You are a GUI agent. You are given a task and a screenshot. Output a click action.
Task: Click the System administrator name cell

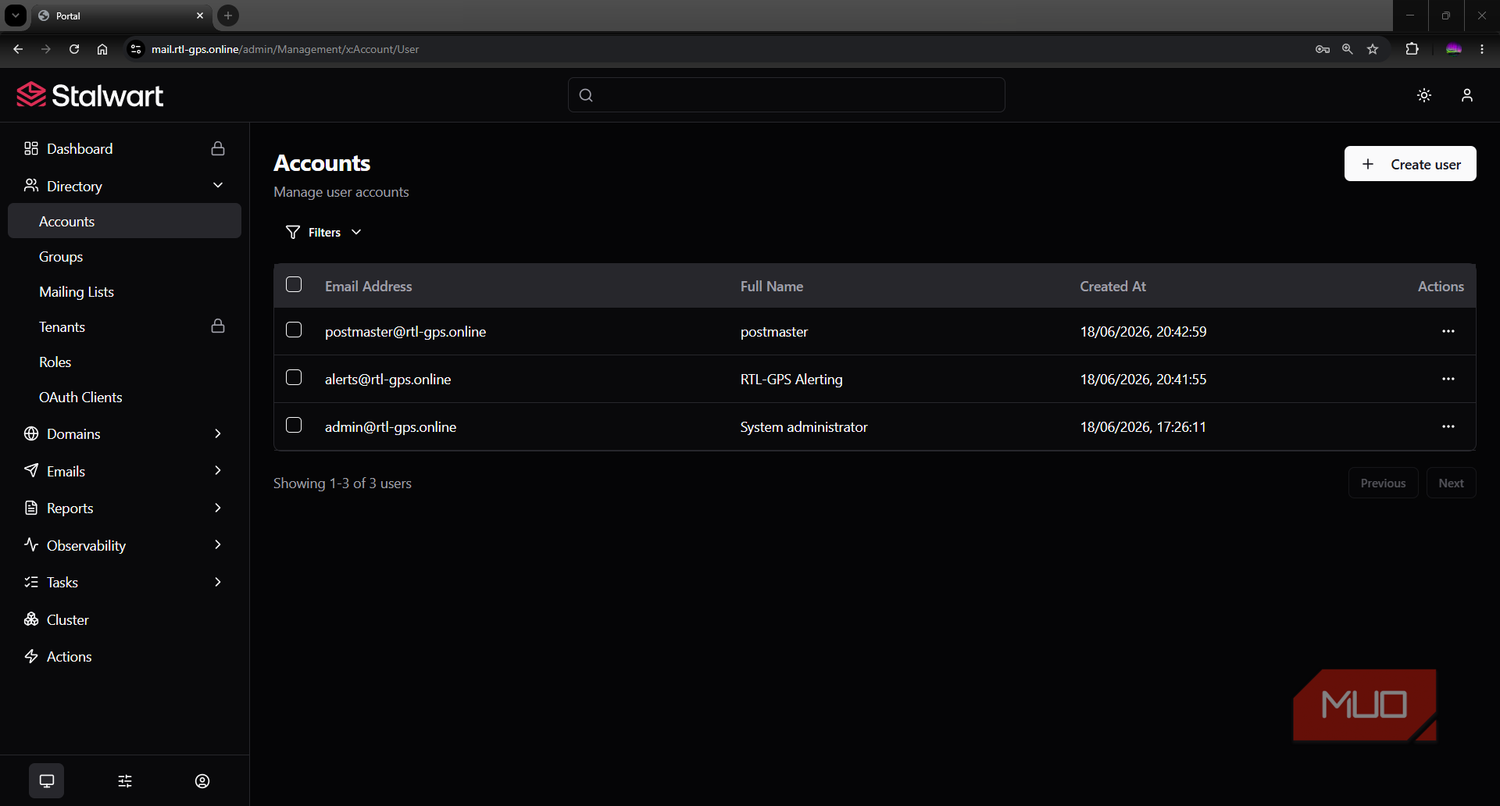coord(804,427)
